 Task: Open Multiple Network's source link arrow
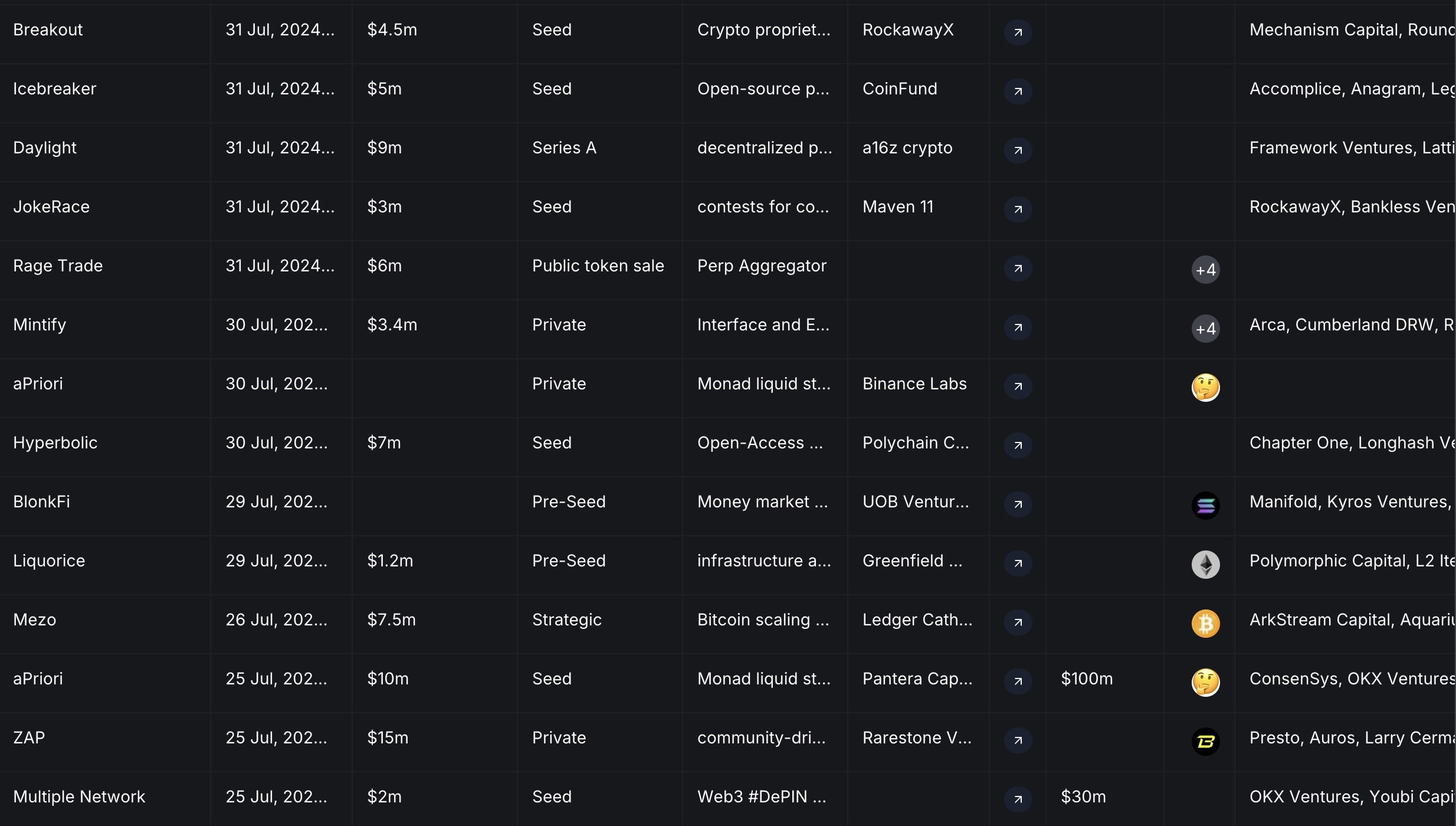pos(1018,799)
